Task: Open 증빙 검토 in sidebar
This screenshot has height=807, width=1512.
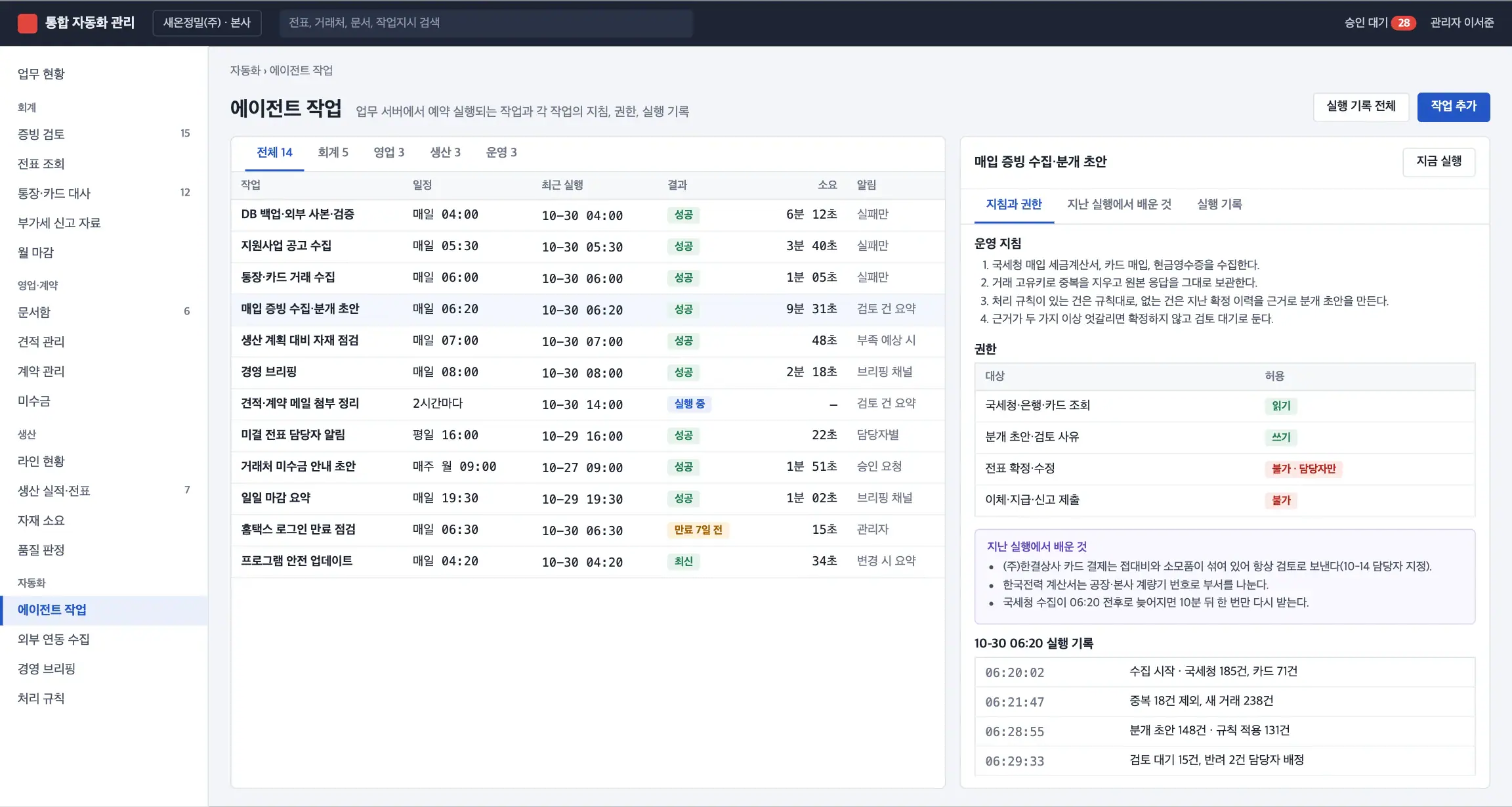Action: [x=104, y=135]
